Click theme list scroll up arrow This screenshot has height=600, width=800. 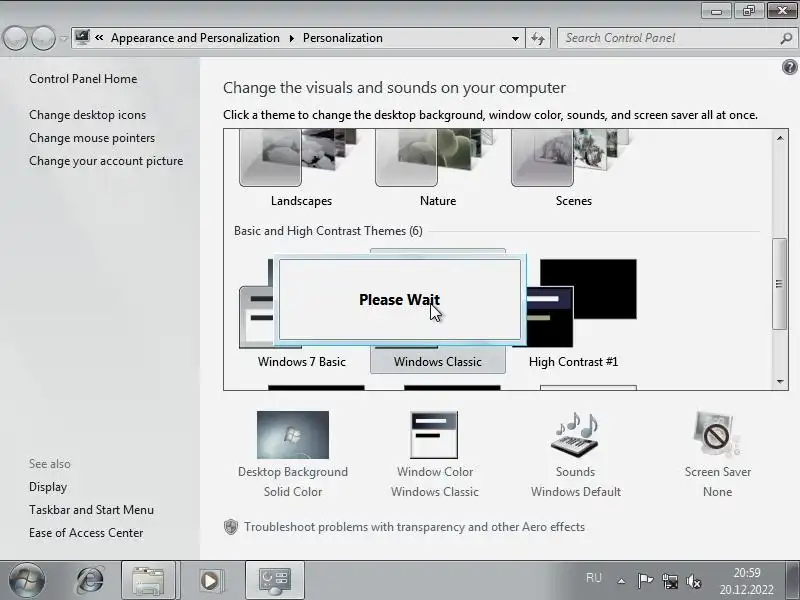click(x=780, y=138)
